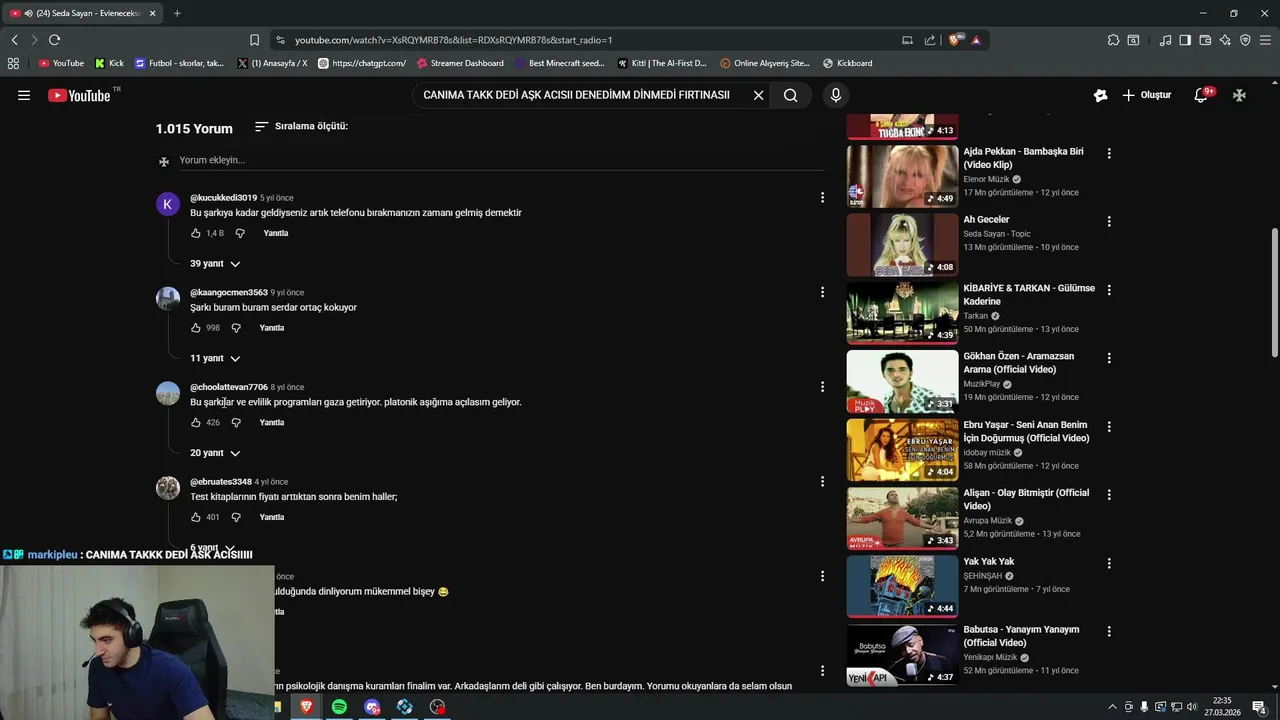
Task: Open the Best Minecraft seed bookmark
Action: 560,63
